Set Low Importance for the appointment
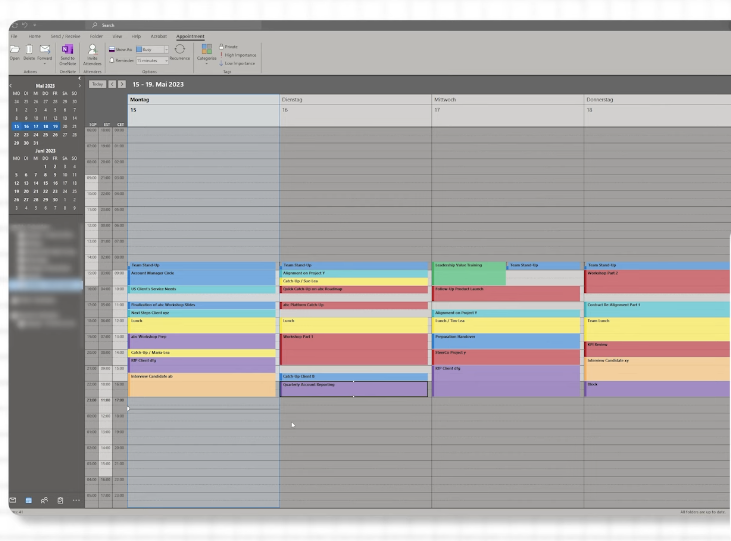The image size is (731, 541). tap(238, 63)
